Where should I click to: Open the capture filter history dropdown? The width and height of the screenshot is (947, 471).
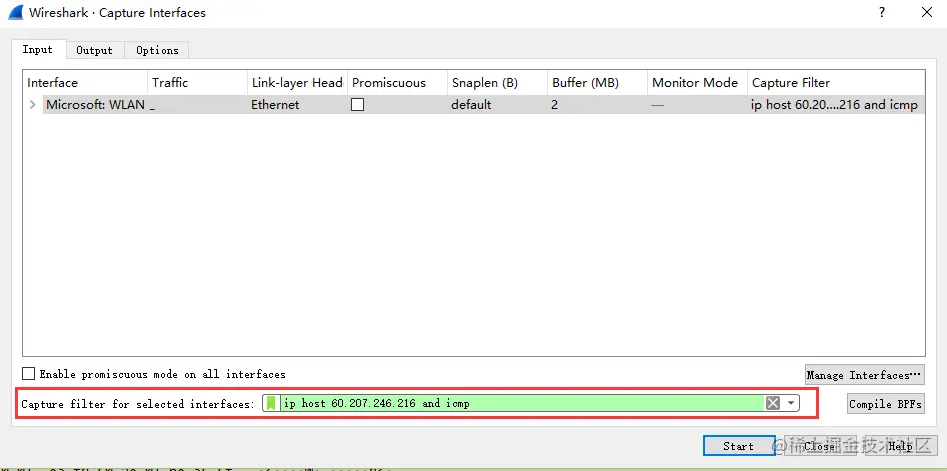791,403
